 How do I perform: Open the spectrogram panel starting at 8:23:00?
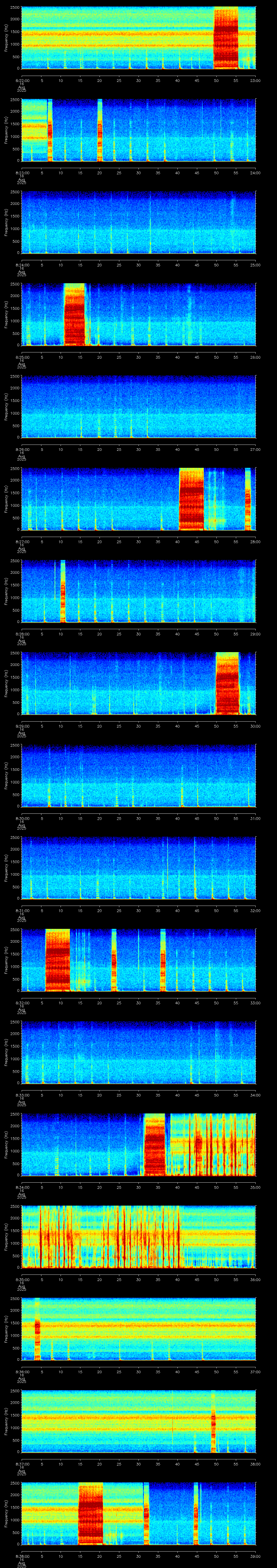pyautogui.click(x=138, y=130)
